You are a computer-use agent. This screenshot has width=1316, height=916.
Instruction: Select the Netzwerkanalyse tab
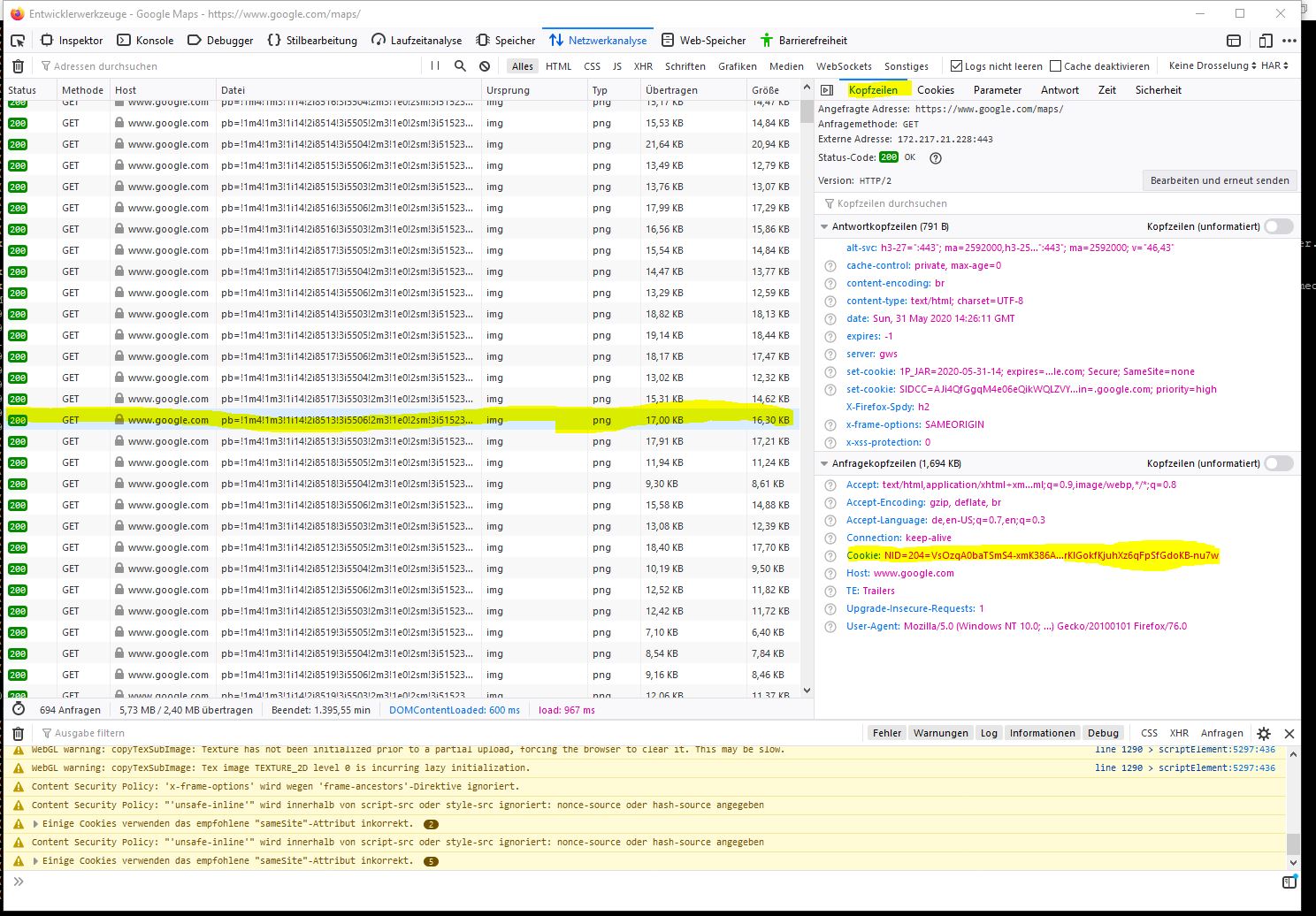[598, 41]
